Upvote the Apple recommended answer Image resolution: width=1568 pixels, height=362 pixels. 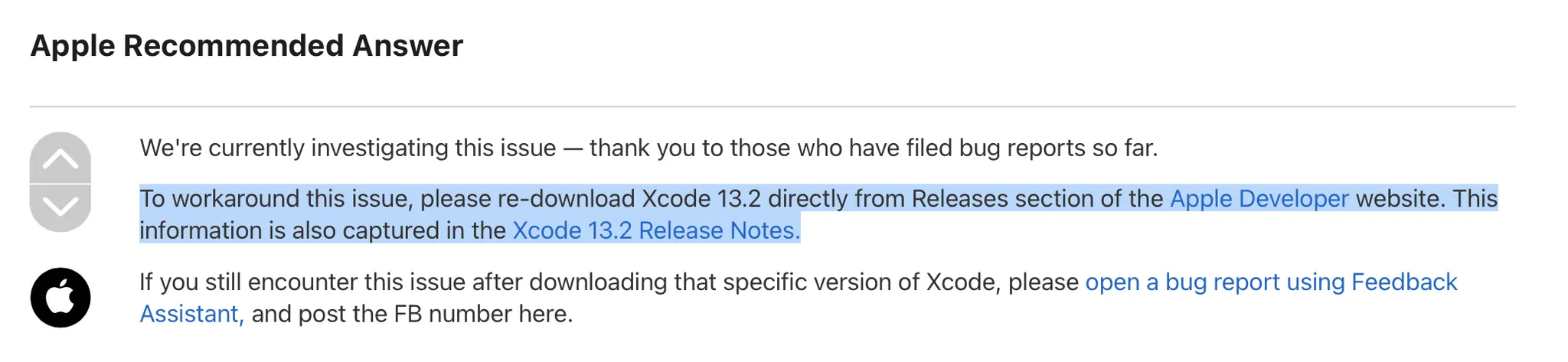(60, 158)
